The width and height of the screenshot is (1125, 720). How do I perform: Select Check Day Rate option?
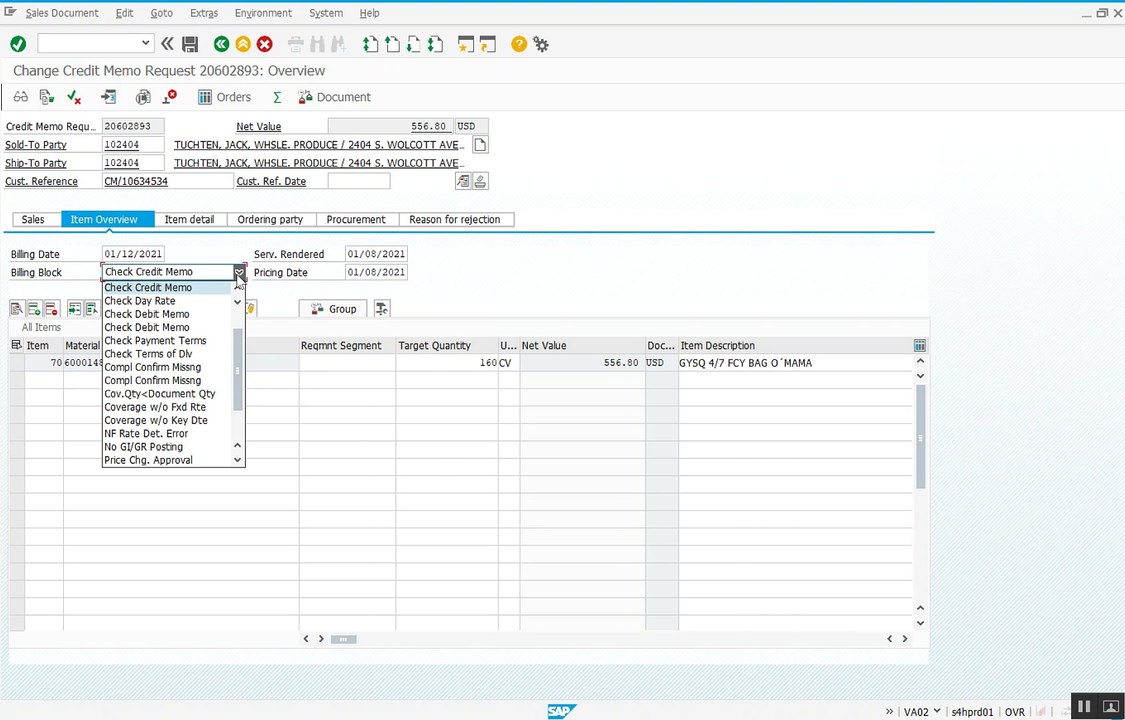[140, 301]
